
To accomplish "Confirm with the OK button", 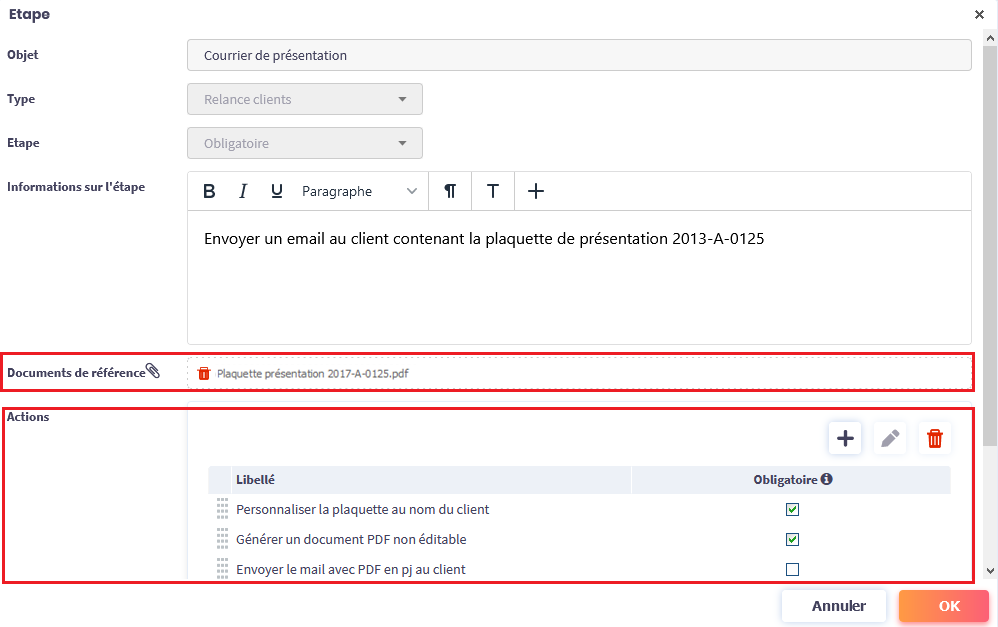I will pyautogui.click(x=948, y=606).
